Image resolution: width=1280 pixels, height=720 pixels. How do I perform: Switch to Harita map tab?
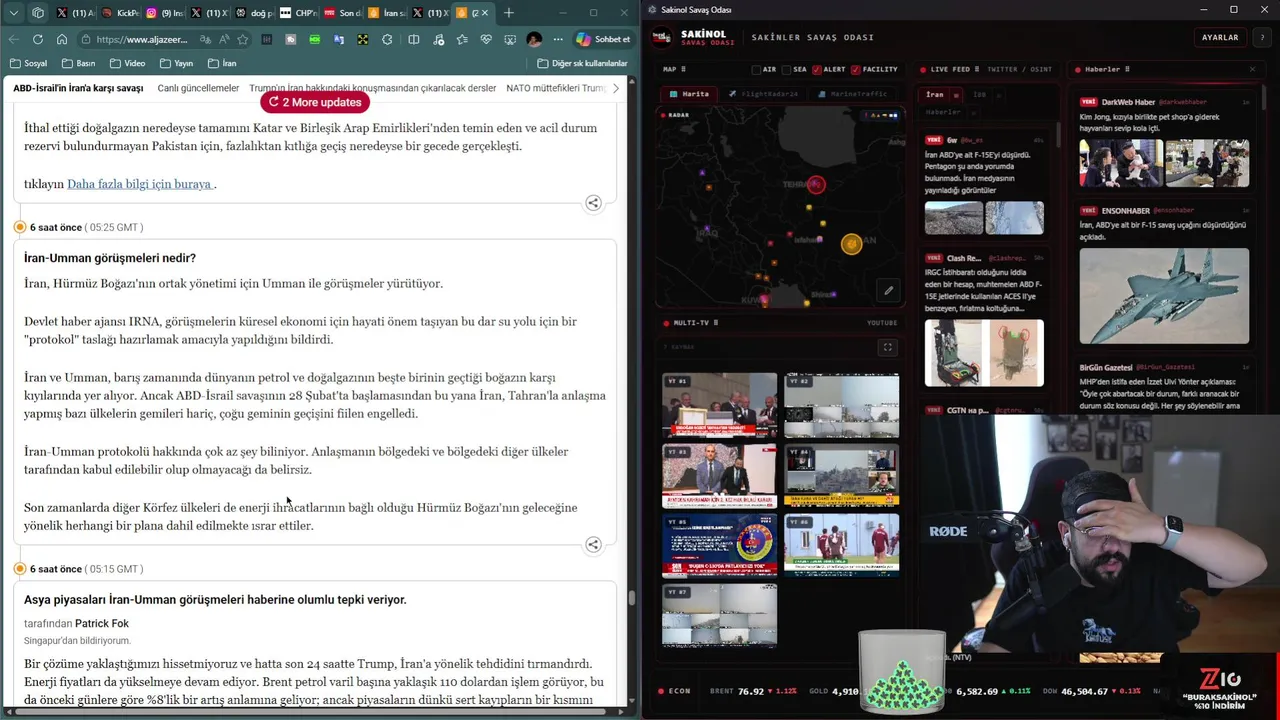688,94
